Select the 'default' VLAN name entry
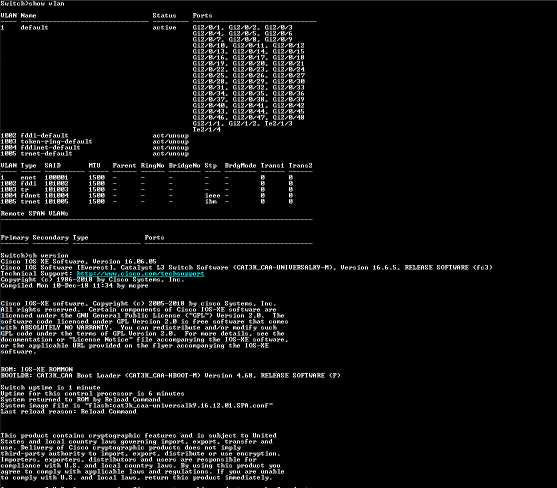 [x=34, y=27]
